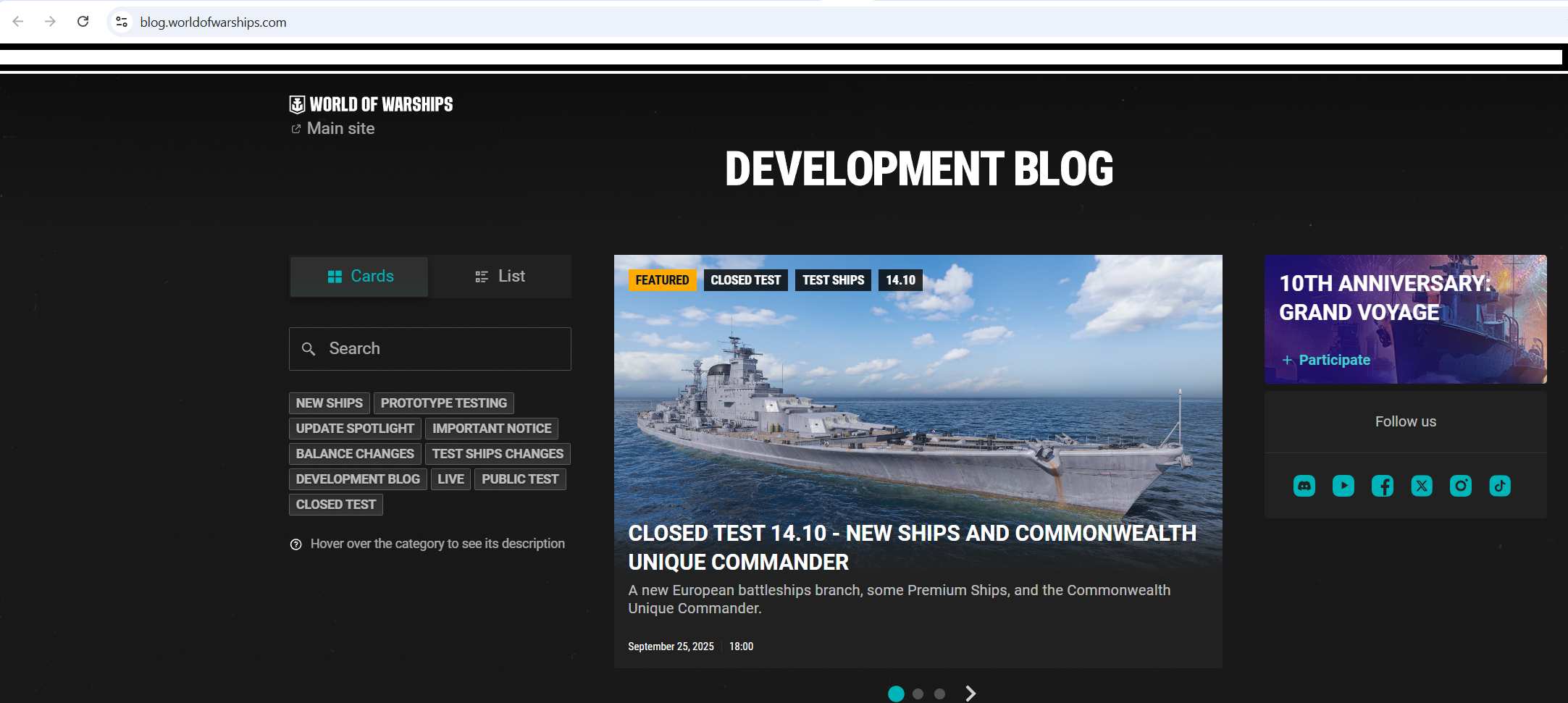Open the Main site link

click(x=340, y=129)
